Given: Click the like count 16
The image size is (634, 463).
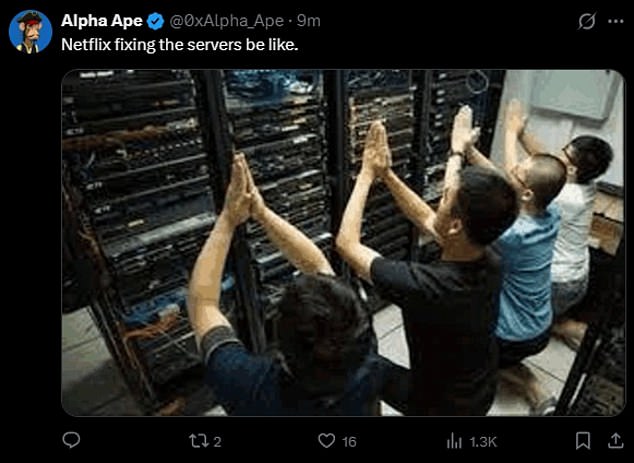Looking at the screenshot, I should click(x=349, y=442).
